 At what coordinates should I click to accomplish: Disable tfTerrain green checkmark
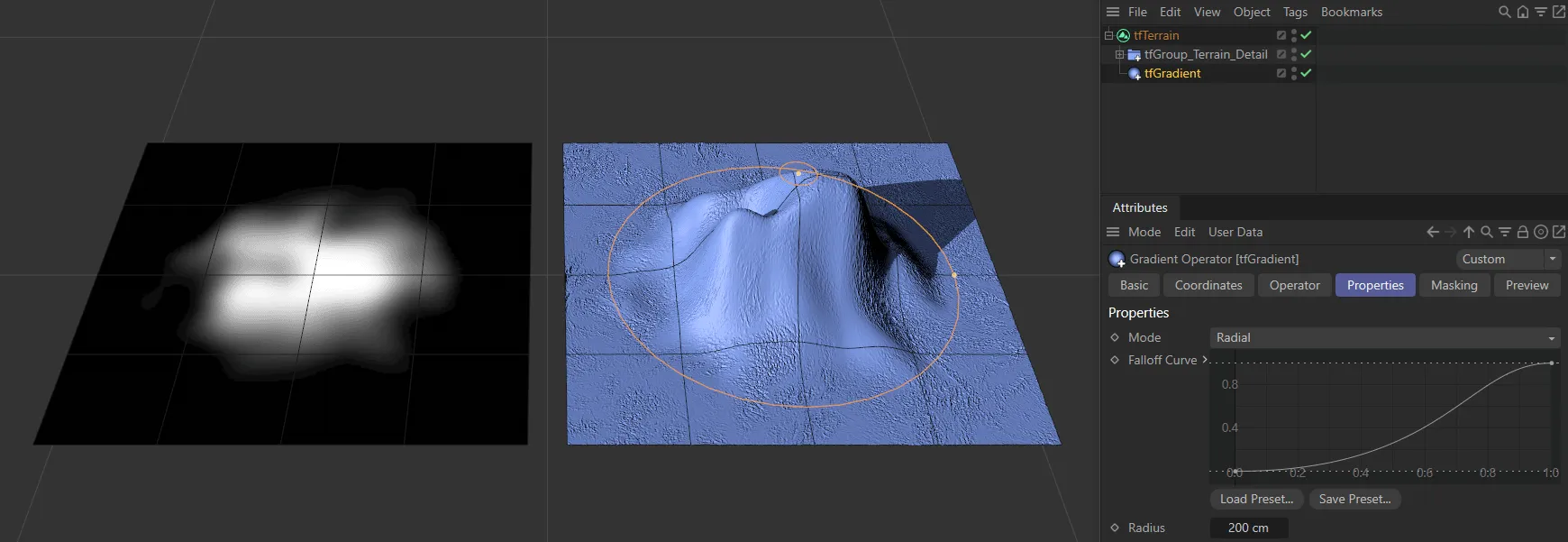(1306, 35)
